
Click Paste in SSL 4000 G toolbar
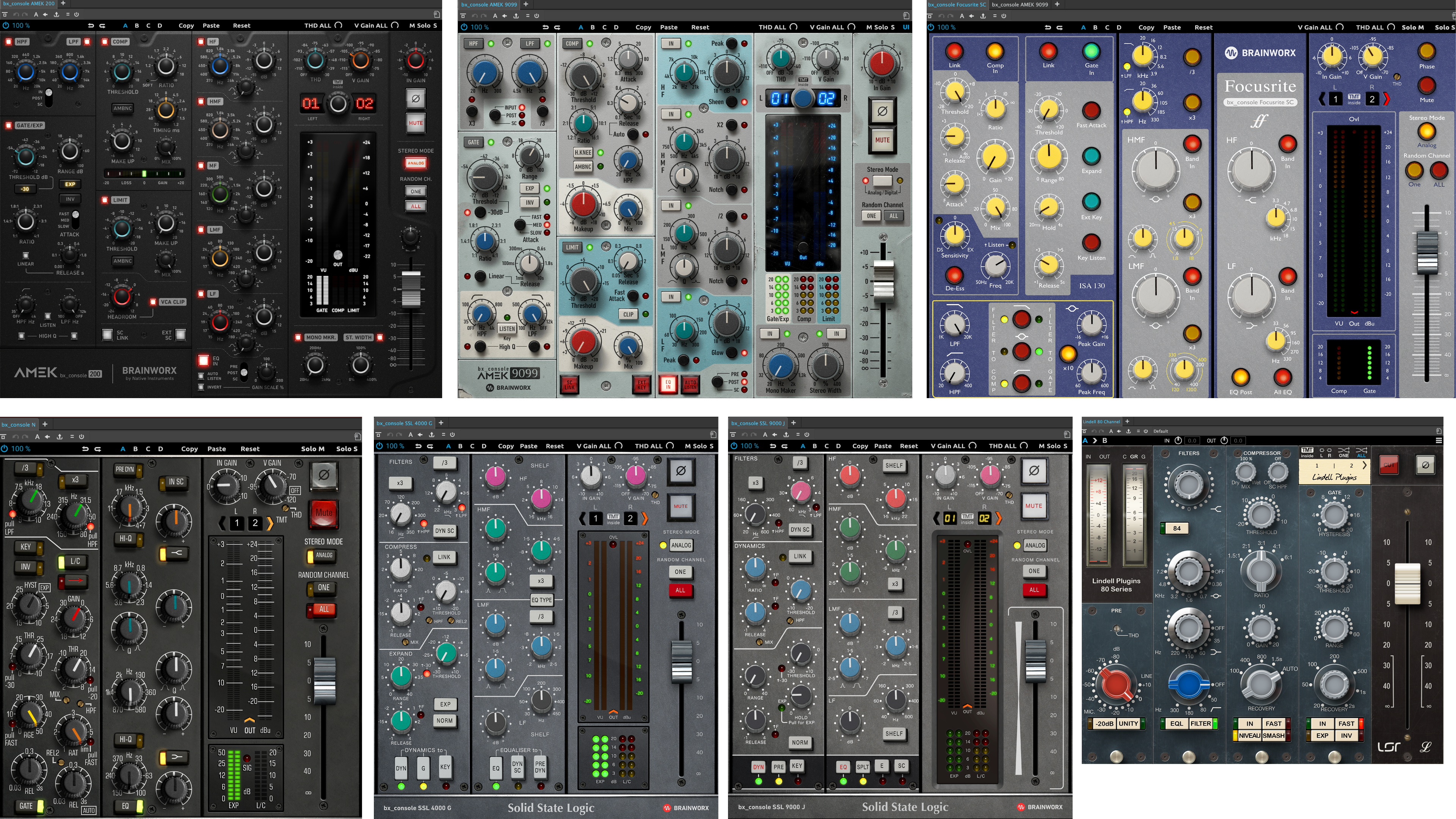[x=529, y=446]
